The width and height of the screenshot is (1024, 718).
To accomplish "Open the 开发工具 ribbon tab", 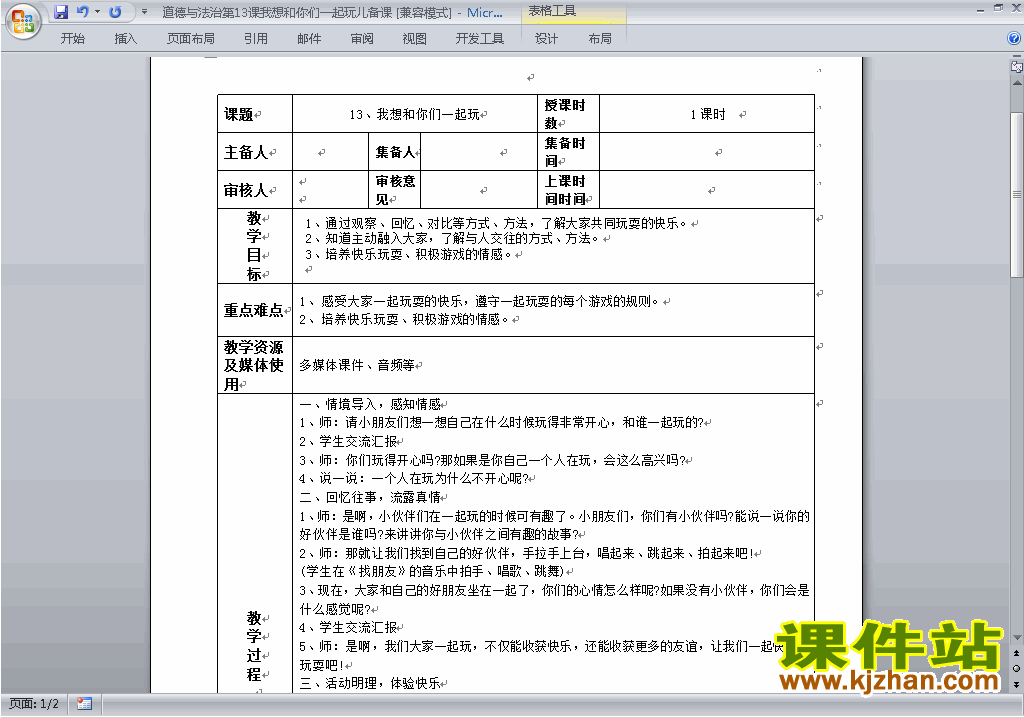I will (x=479, y=39).
